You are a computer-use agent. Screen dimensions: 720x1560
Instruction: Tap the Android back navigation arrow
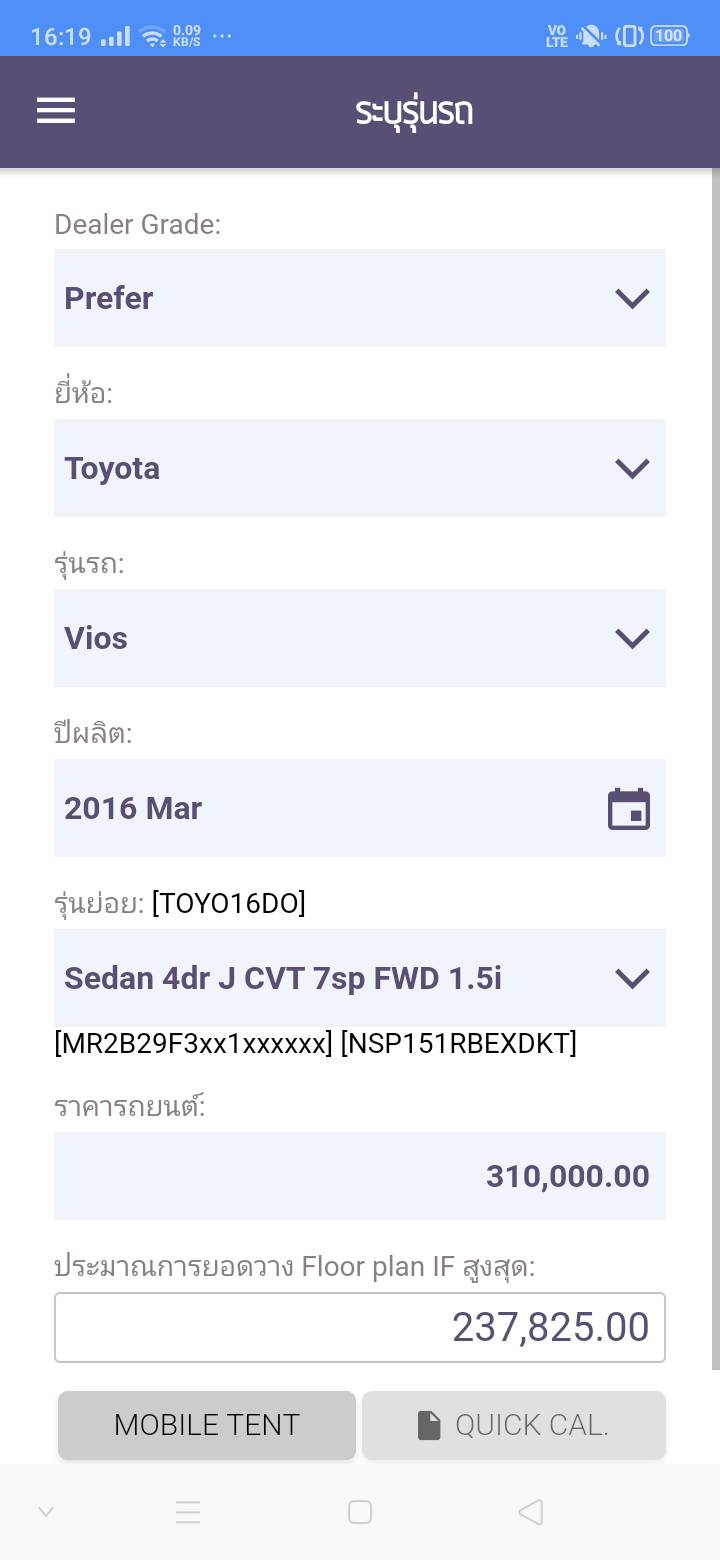(531, 1512)
